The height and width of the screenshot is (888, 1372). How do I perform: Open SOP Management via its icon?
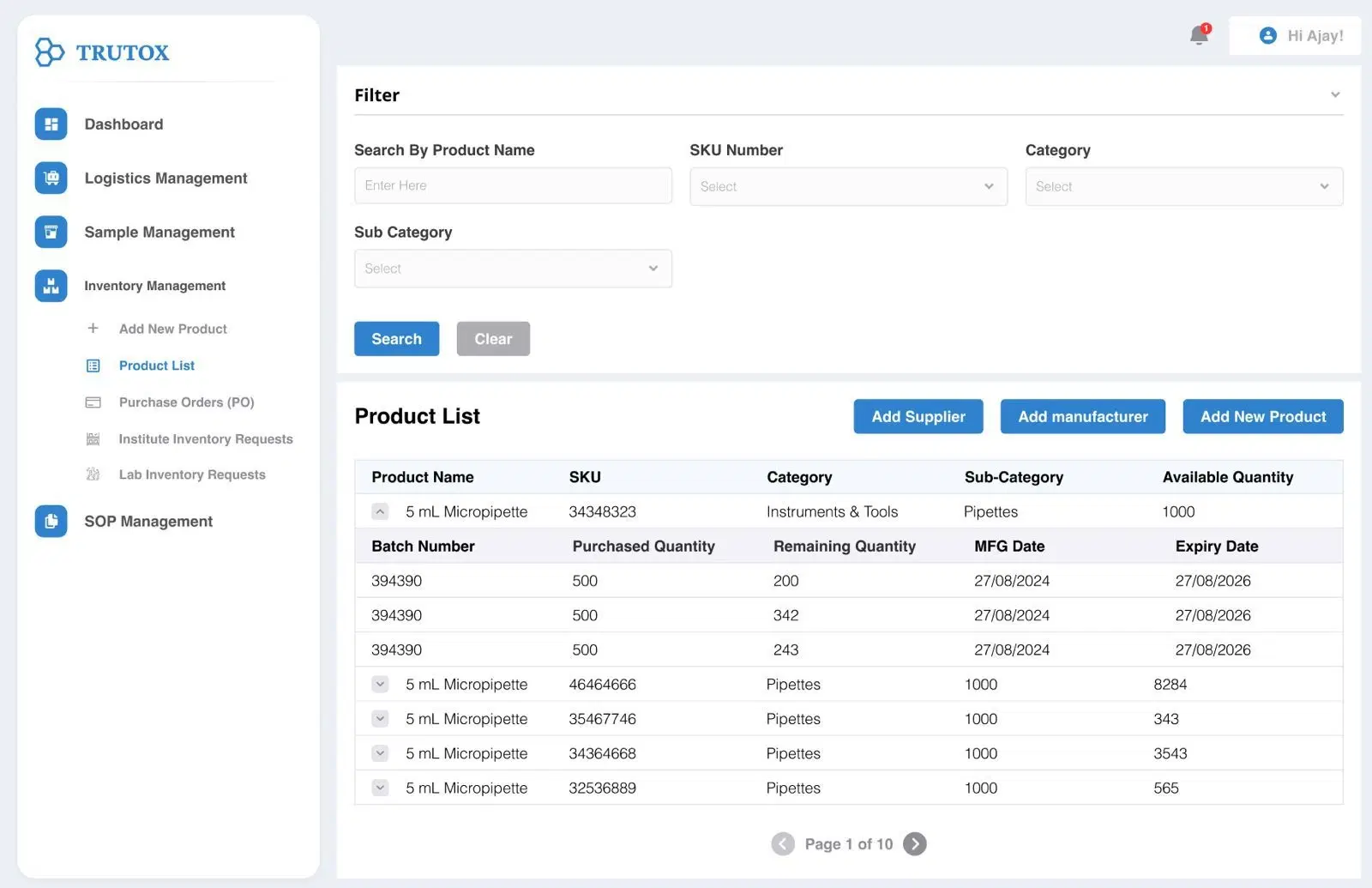(x=51, y=521)
